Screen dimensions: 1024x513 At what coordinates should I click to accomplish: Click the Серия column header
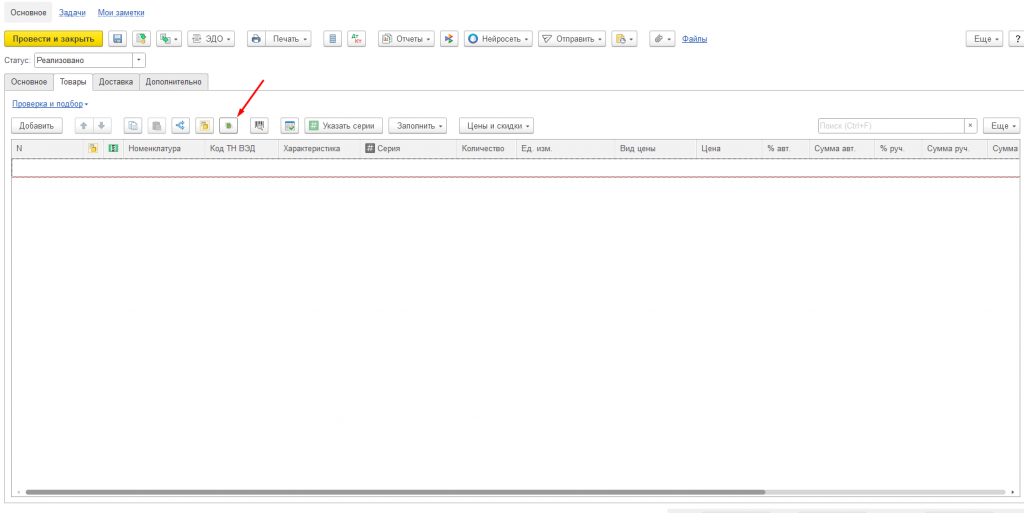coord(408,149)
